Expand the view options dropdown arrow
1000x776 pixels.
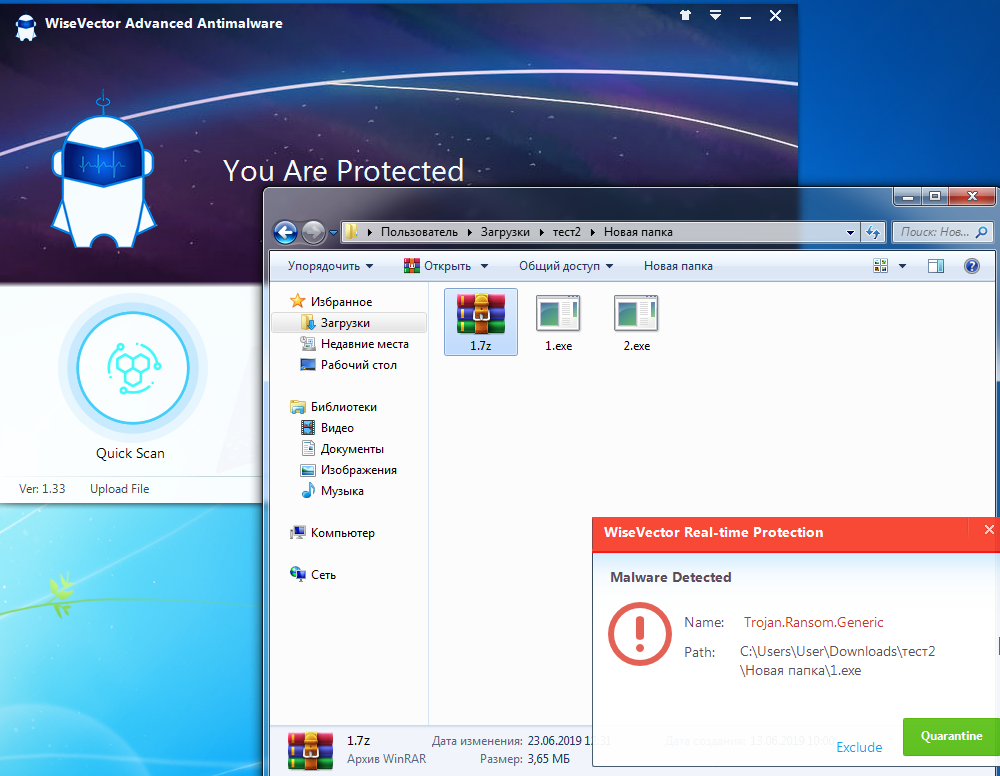pos(902,266)
